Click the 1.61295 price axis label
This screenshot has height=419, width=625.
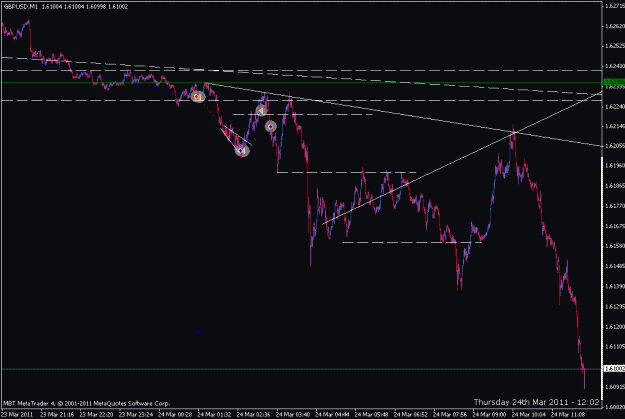[x=615, y=307]
